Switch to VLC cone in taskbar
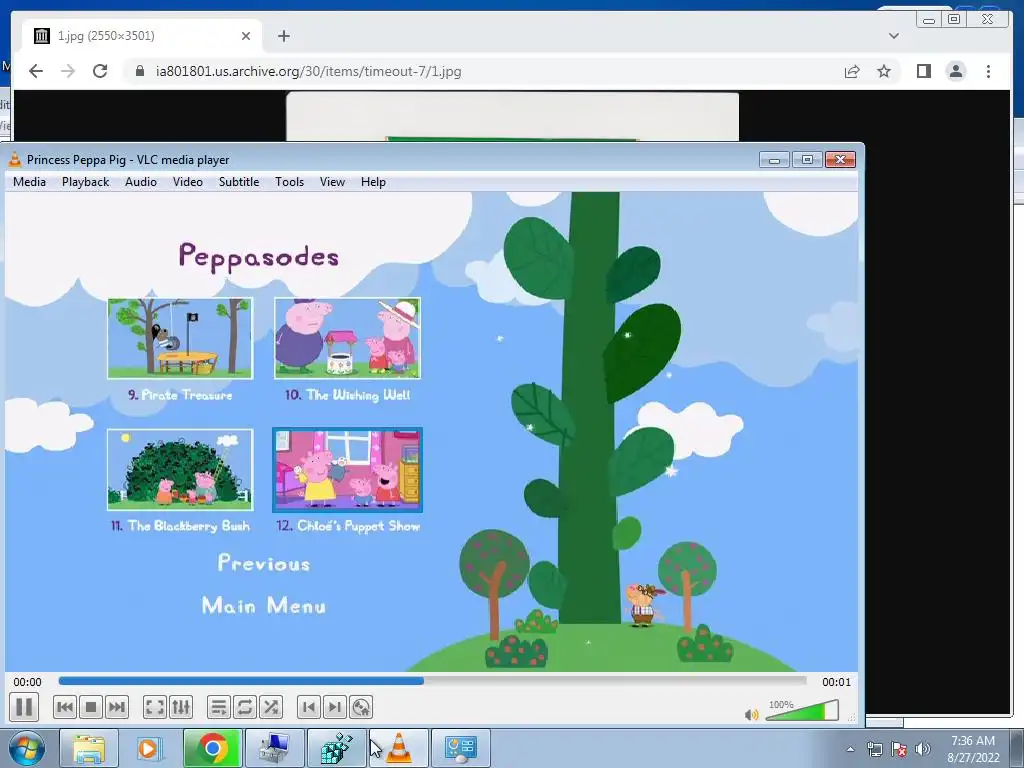 click(399, 748)
